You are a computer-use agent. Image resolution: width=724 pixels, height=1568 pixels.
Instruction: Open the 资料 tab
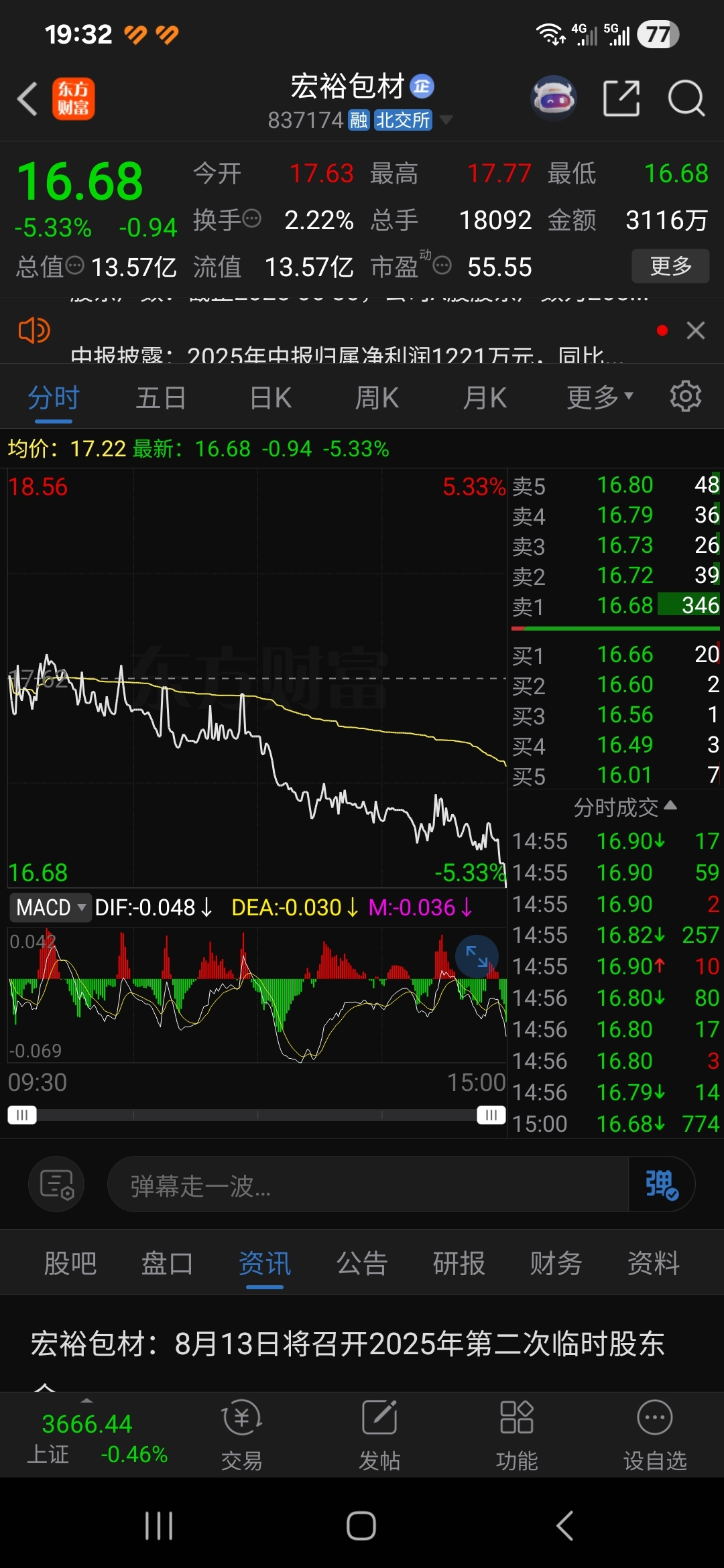pos(653,1264)
